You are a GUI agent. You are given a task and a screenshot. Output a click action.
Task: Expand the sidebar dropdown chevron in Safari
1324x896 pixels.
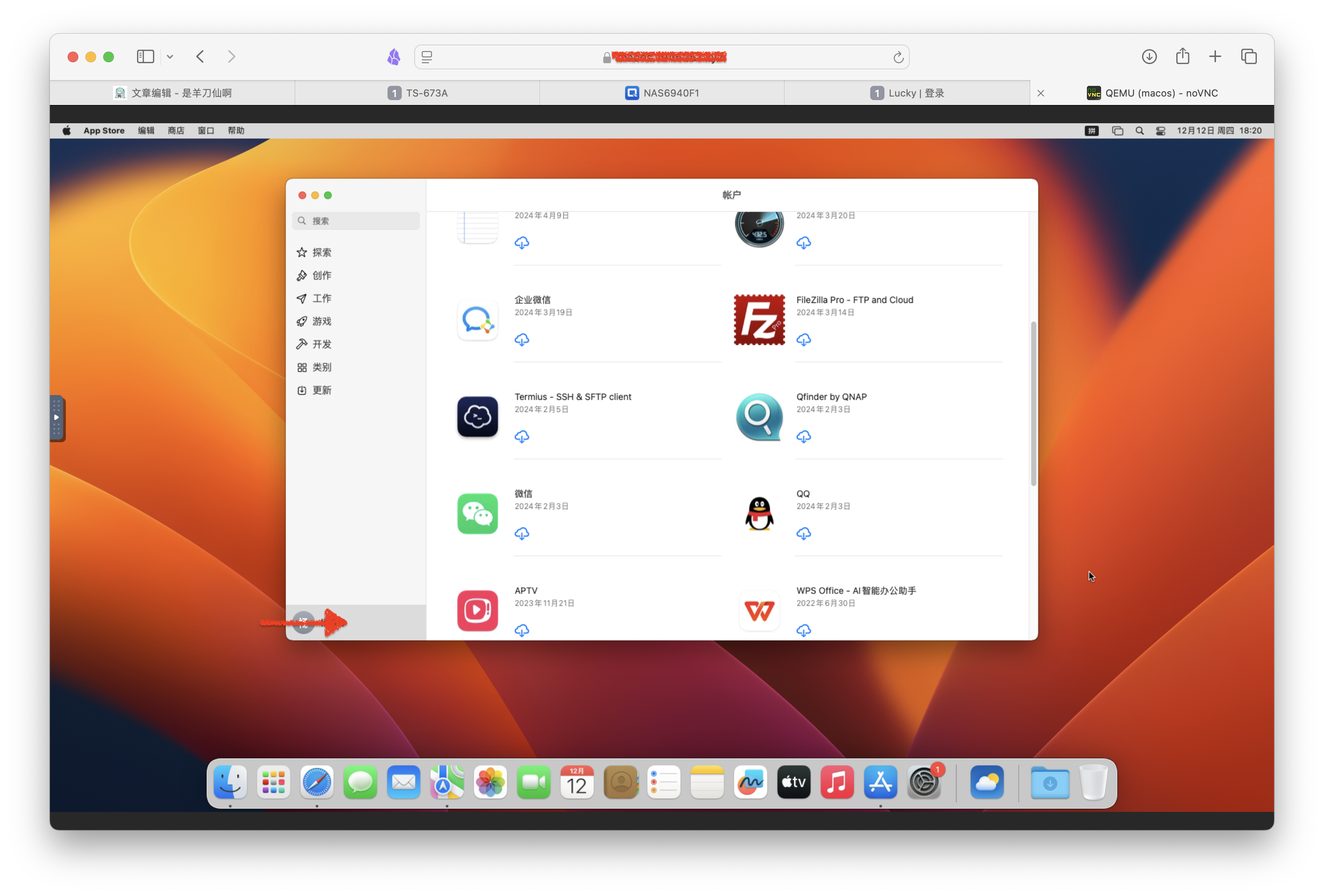coord(170,57)
